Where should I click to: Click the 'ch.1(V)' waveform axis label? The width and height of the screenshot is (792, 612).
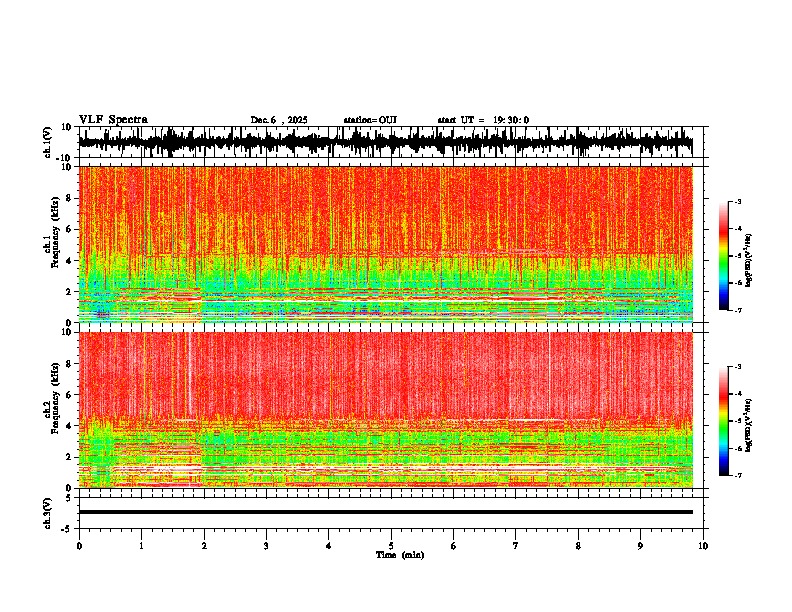(48, 142)
